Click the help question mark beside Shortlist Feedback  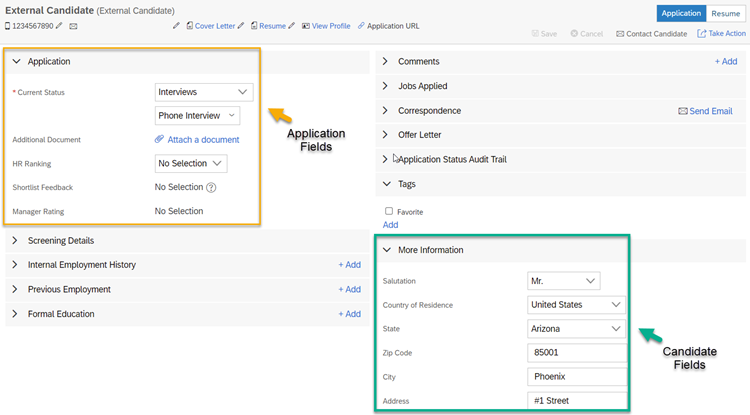(x=211, y=187)
